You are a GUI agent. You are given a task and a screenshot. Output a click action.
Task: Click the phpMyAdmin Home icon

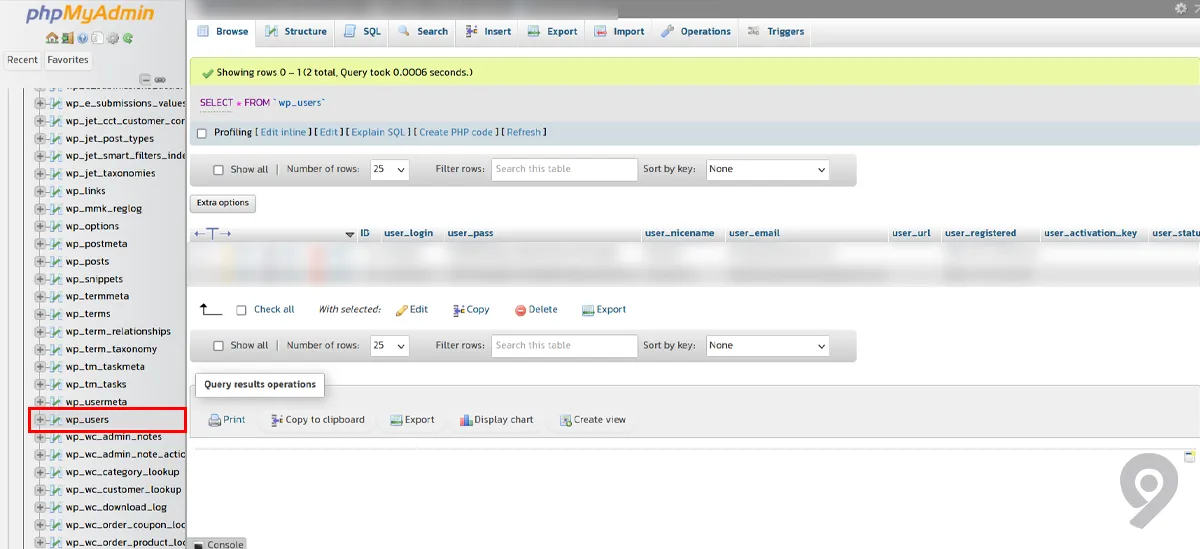tap(52, 39)
